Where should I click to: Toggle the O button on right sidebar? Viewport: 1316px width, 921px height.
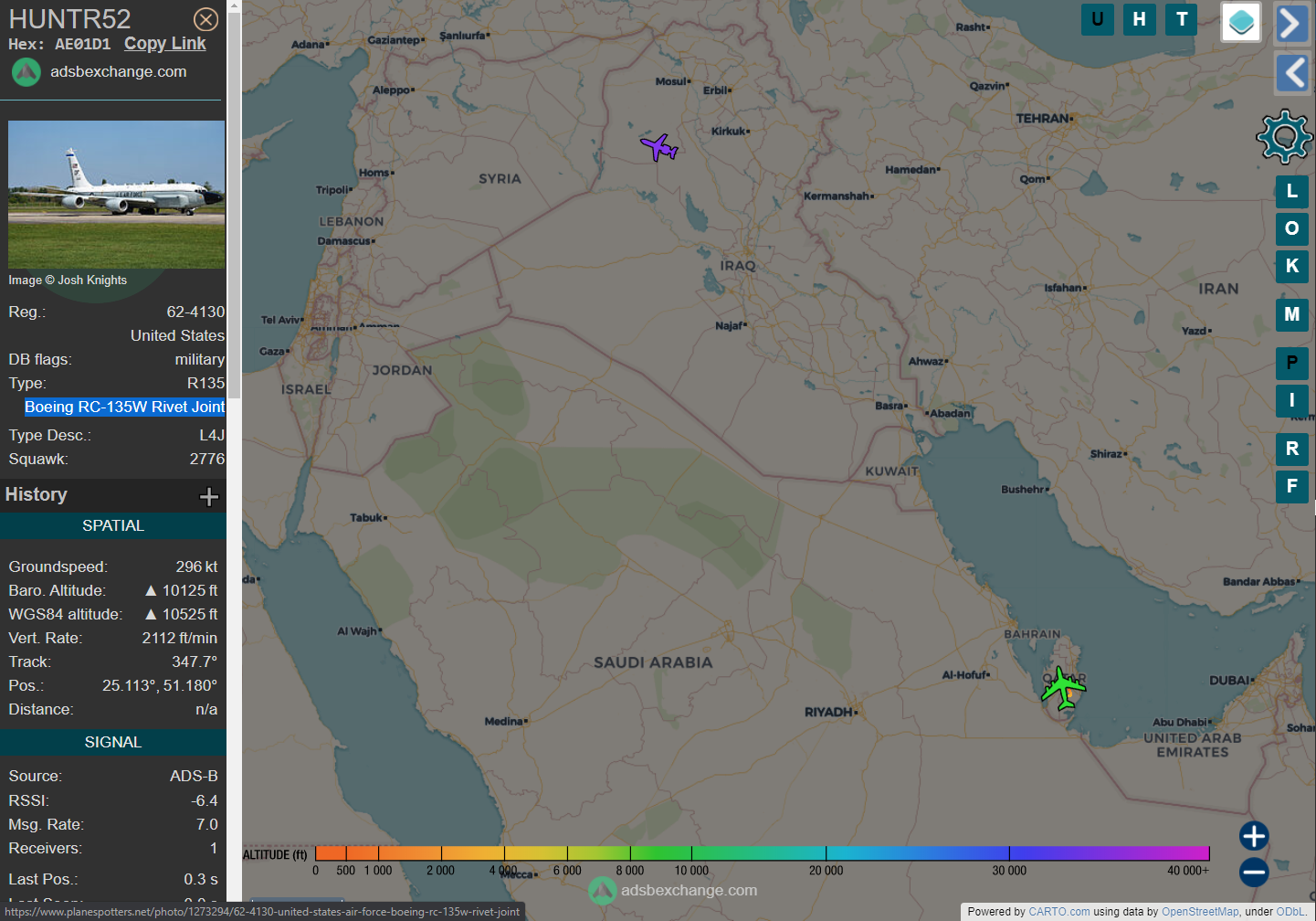(1292, 228)
